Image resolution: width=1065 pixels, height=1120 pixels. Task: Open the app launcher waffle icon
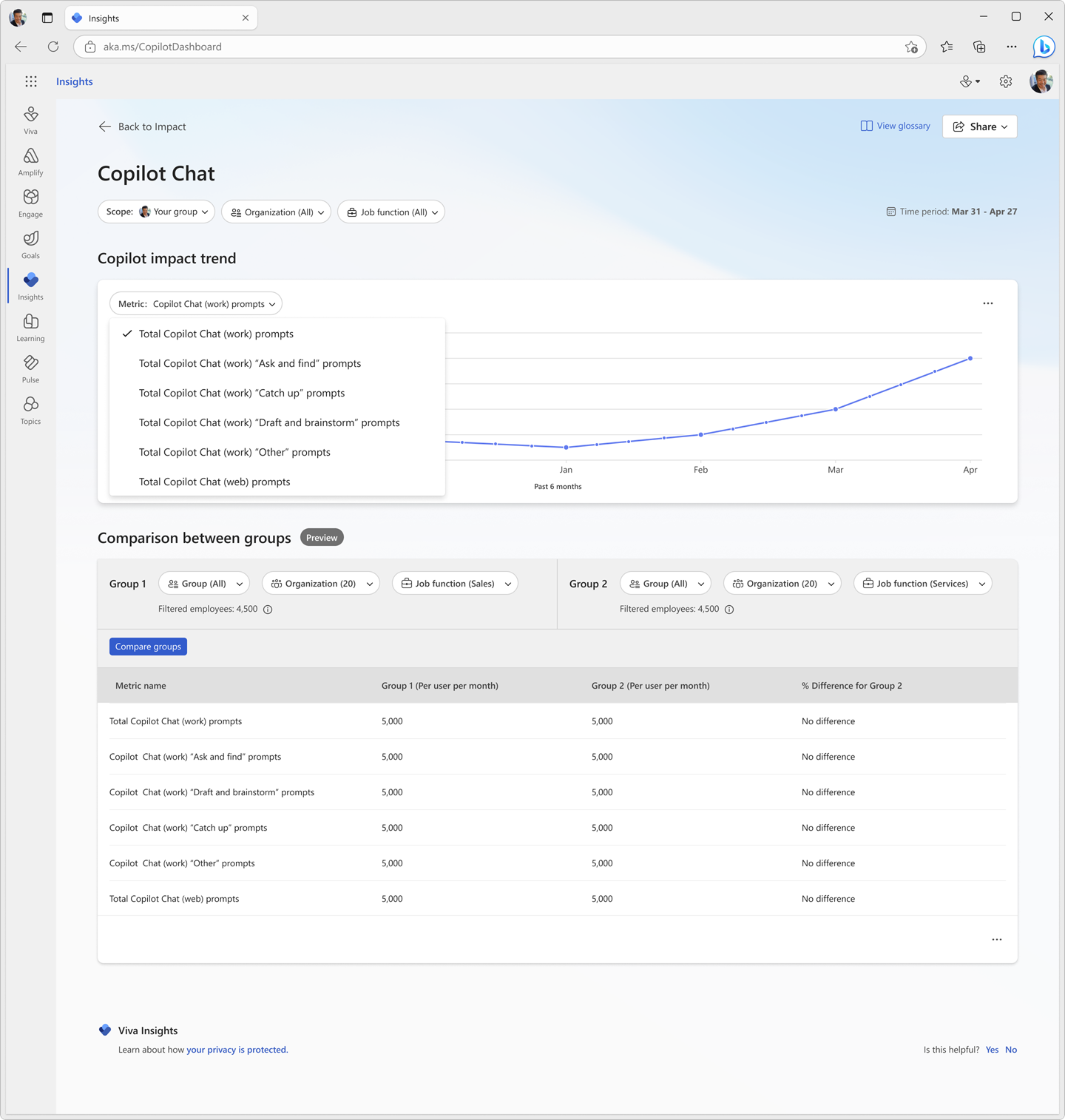pos(30,81)
